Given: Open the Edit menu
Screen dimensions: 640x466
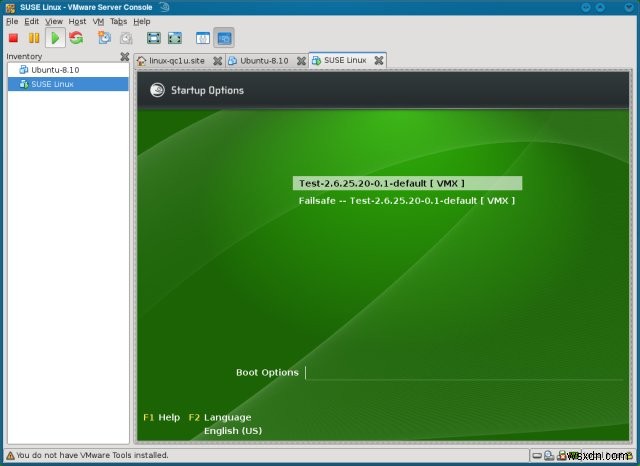Looking at the screenshot, I should (x=31, y=21).
